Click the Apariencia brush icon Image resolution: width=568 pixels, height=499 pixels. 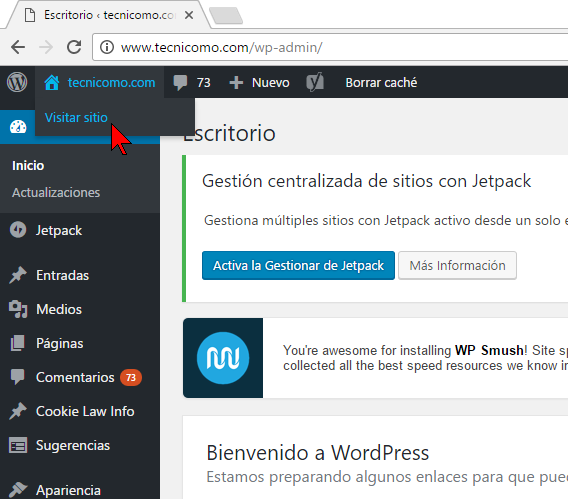pos(18,490)
